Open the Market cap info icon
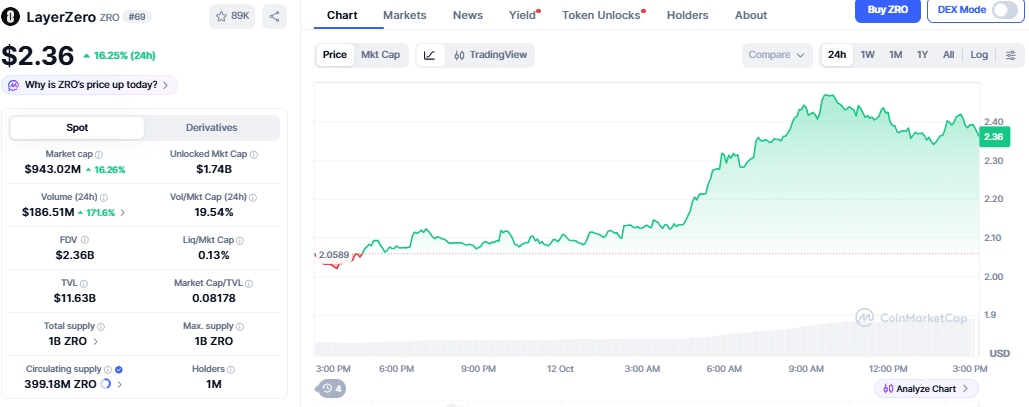The height and width of the screenshot is (407, 1029). click(99, 155)
